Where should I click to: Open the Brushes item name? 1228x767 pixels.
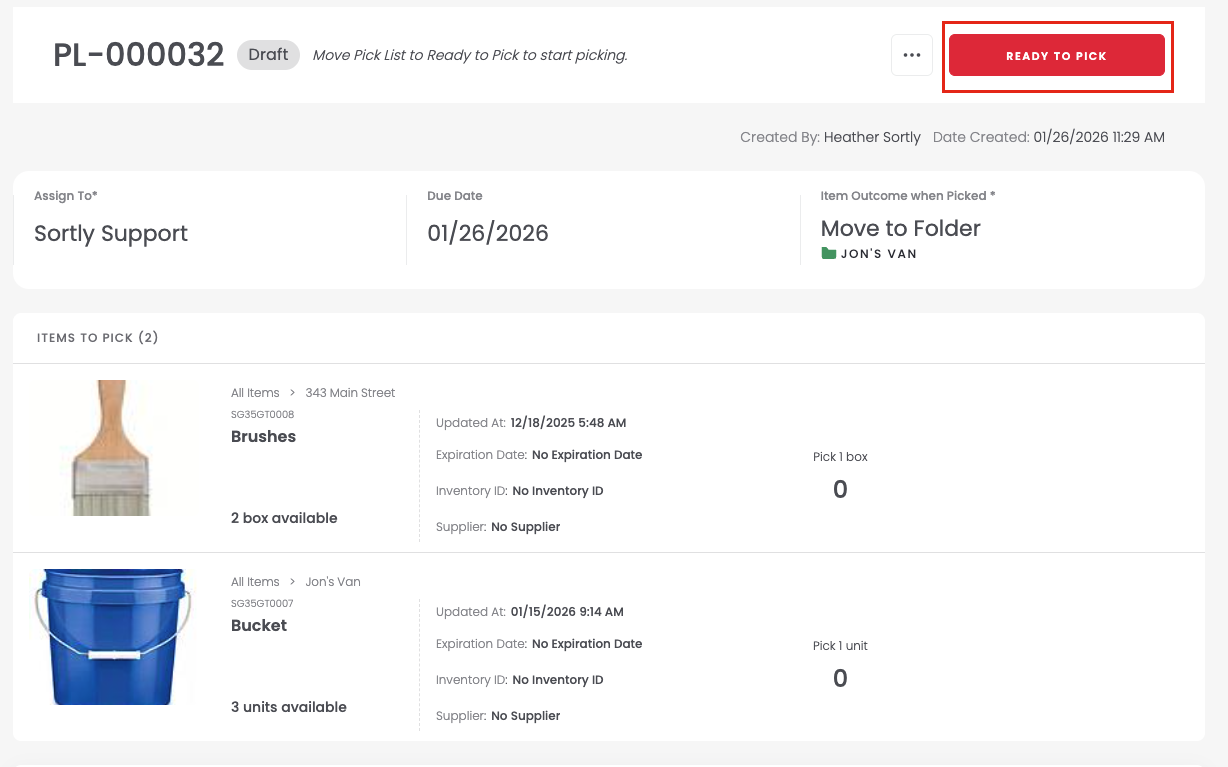[263, 437]
